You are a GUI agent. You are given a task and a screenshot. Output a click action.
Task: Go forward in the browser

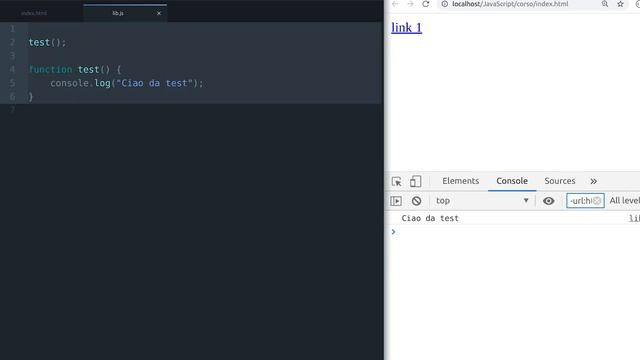click(x=410, y=4)
